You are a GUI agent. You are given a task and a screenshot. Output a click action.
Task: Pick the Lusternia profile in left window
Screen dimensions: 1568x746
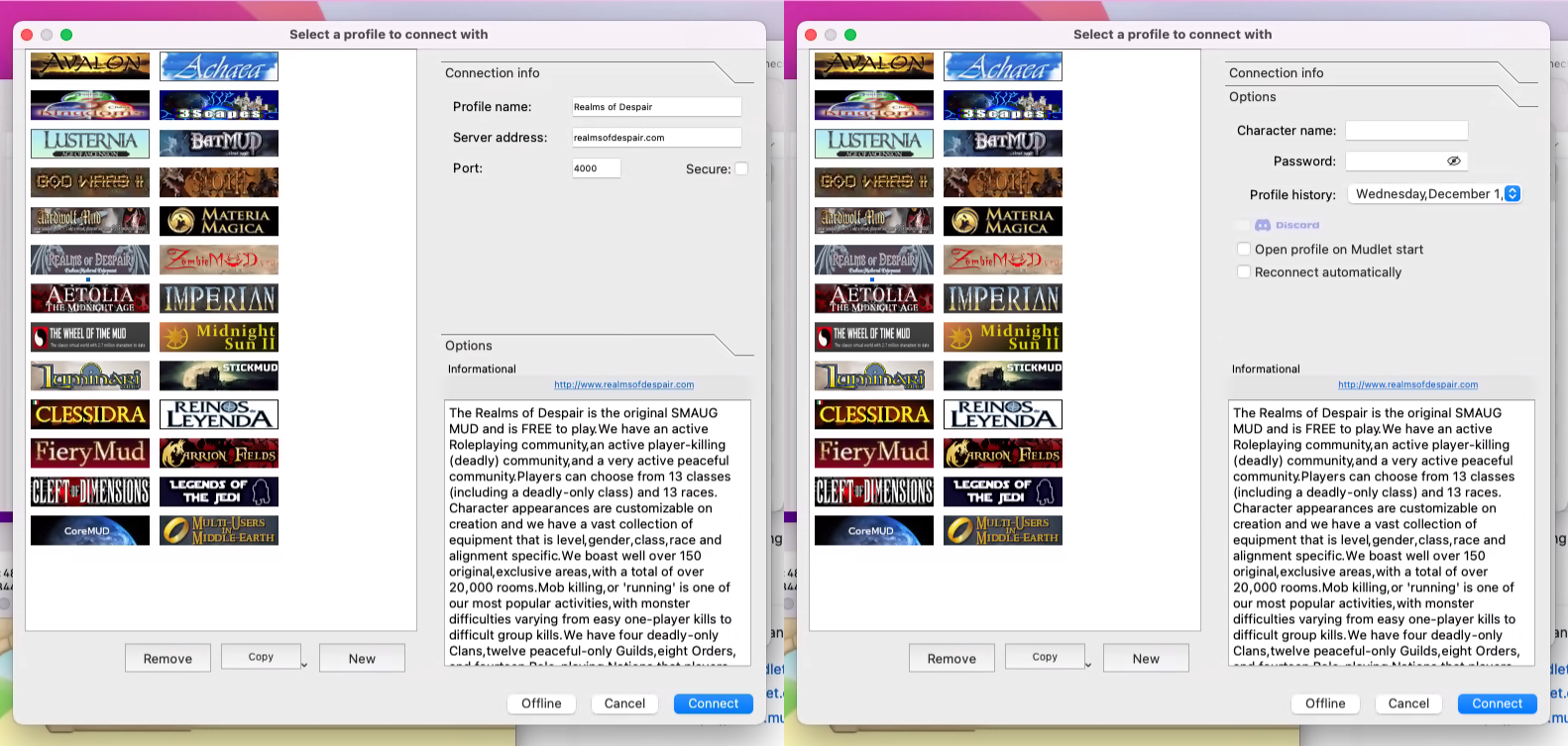tap(90, 144)
